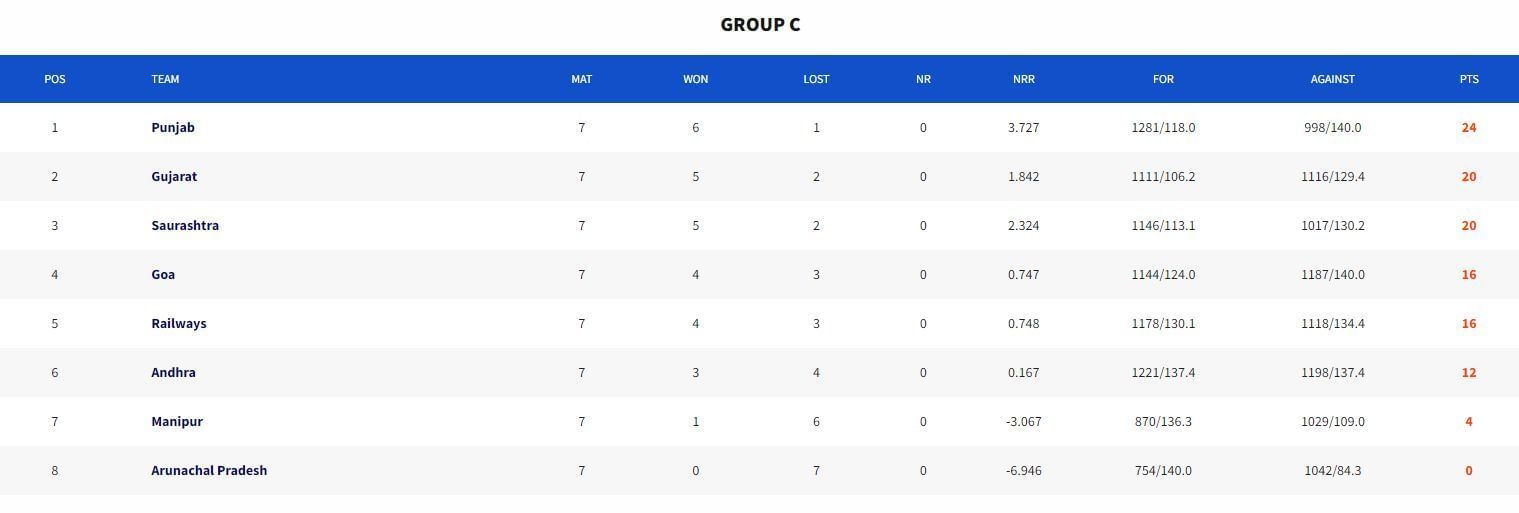Click the GROUP C heading
The width and height of the screenshot is (1519, 513).
click(760, 25)
